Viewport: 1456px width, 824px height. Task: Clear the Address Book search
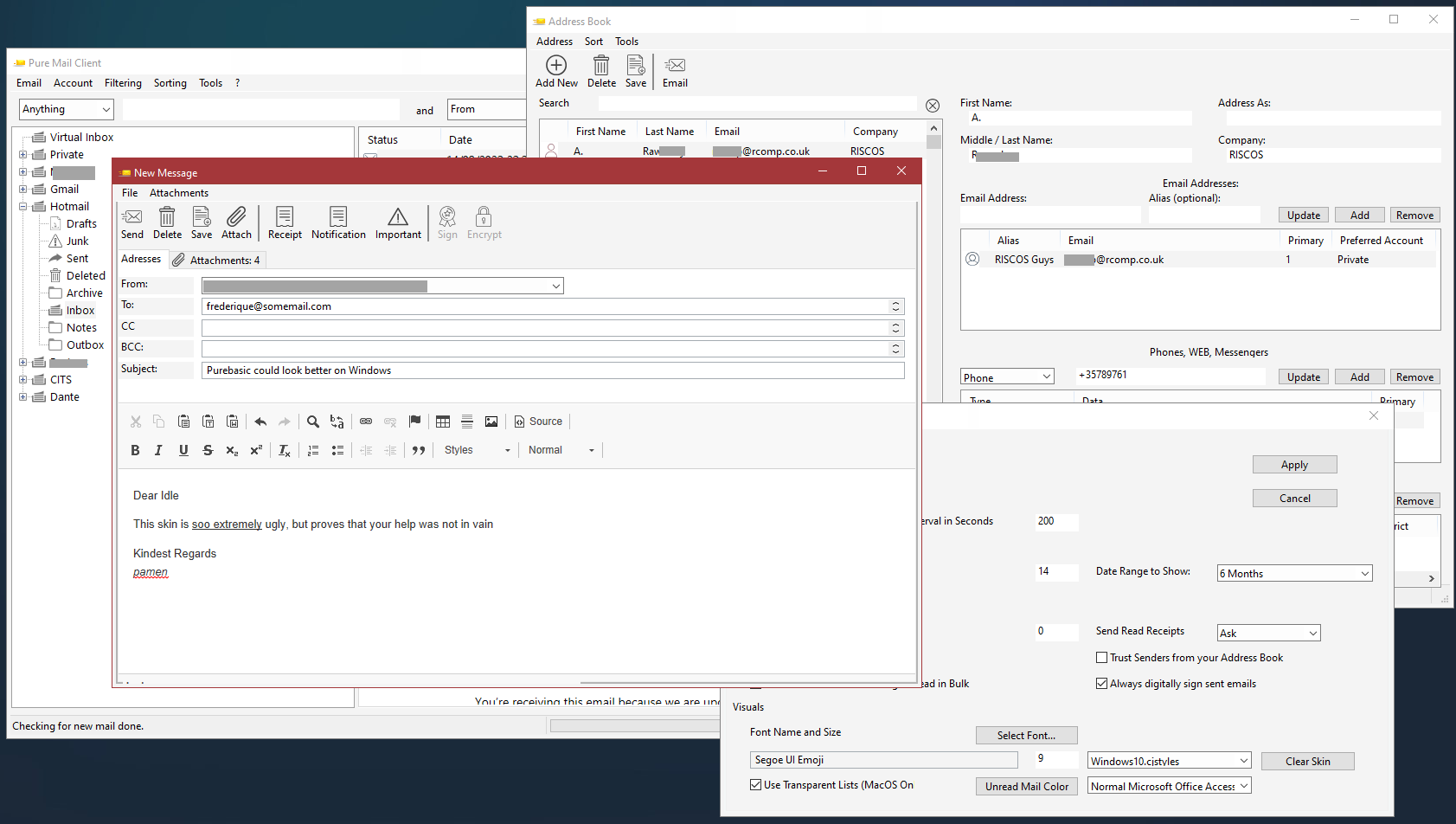pyautogui.click(x=933, y=106)
